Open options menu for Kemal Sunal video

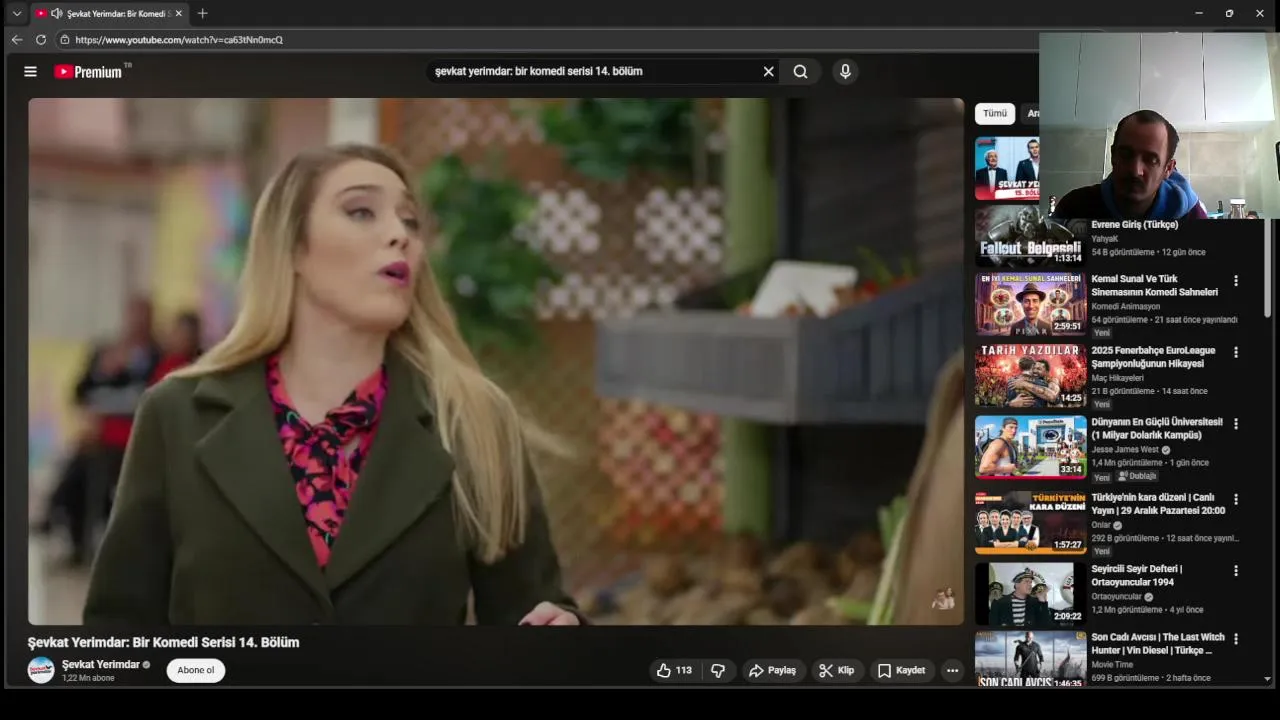coord(1236,281)
